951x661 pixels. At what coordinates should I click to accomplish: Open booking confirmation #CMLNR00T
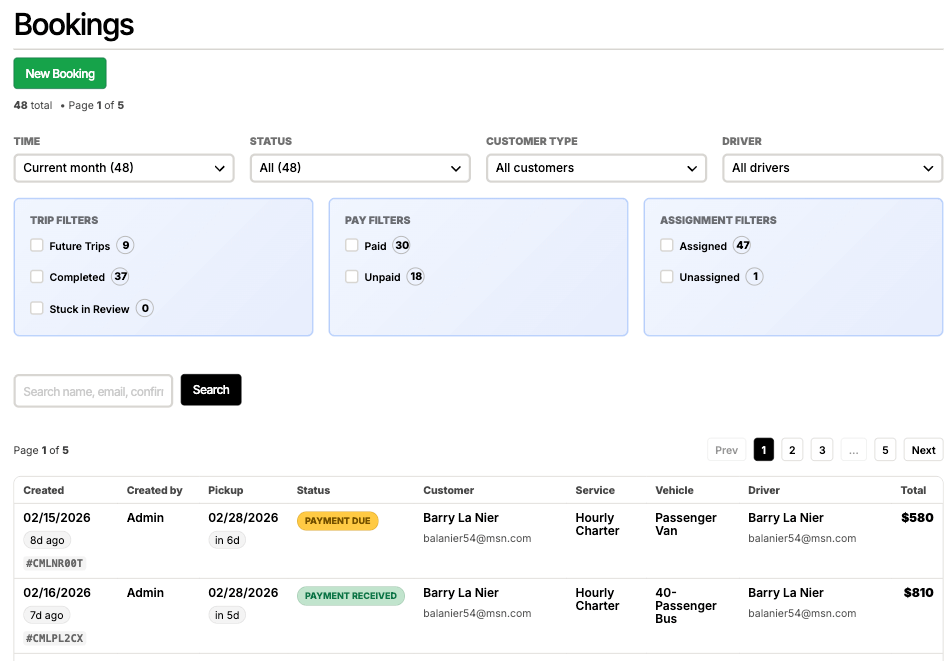[54, 563]
